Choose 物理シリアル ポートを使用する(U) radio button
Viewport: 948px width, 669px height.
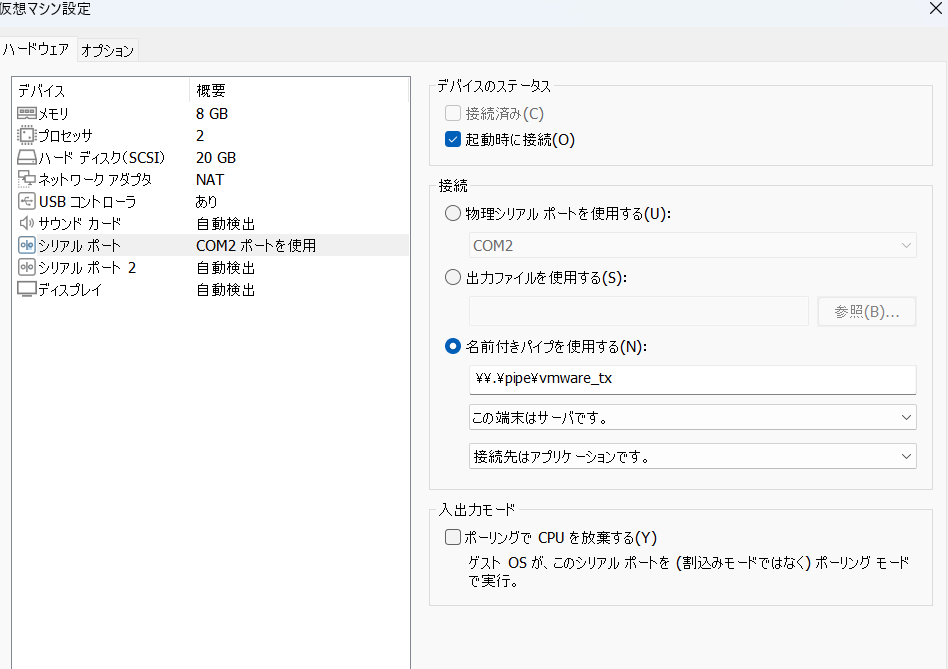click(x=453, y=213)
